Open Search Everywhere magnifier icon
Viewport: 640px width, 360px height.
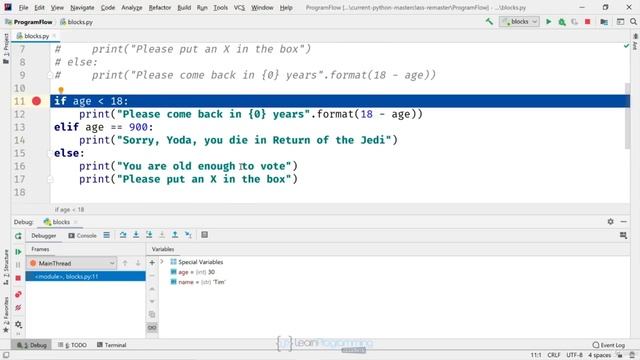(633, 22)
